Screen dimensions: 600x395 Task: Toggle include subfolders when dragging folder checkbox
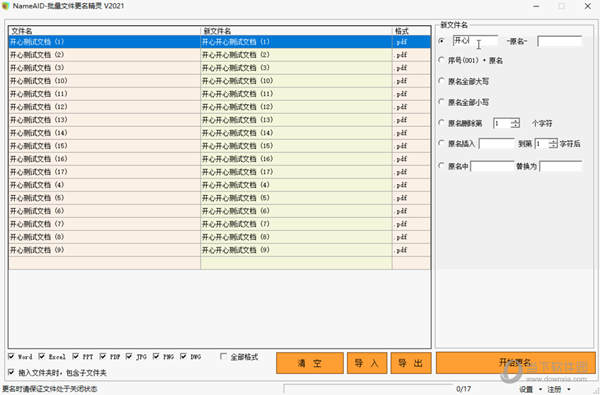11,372
